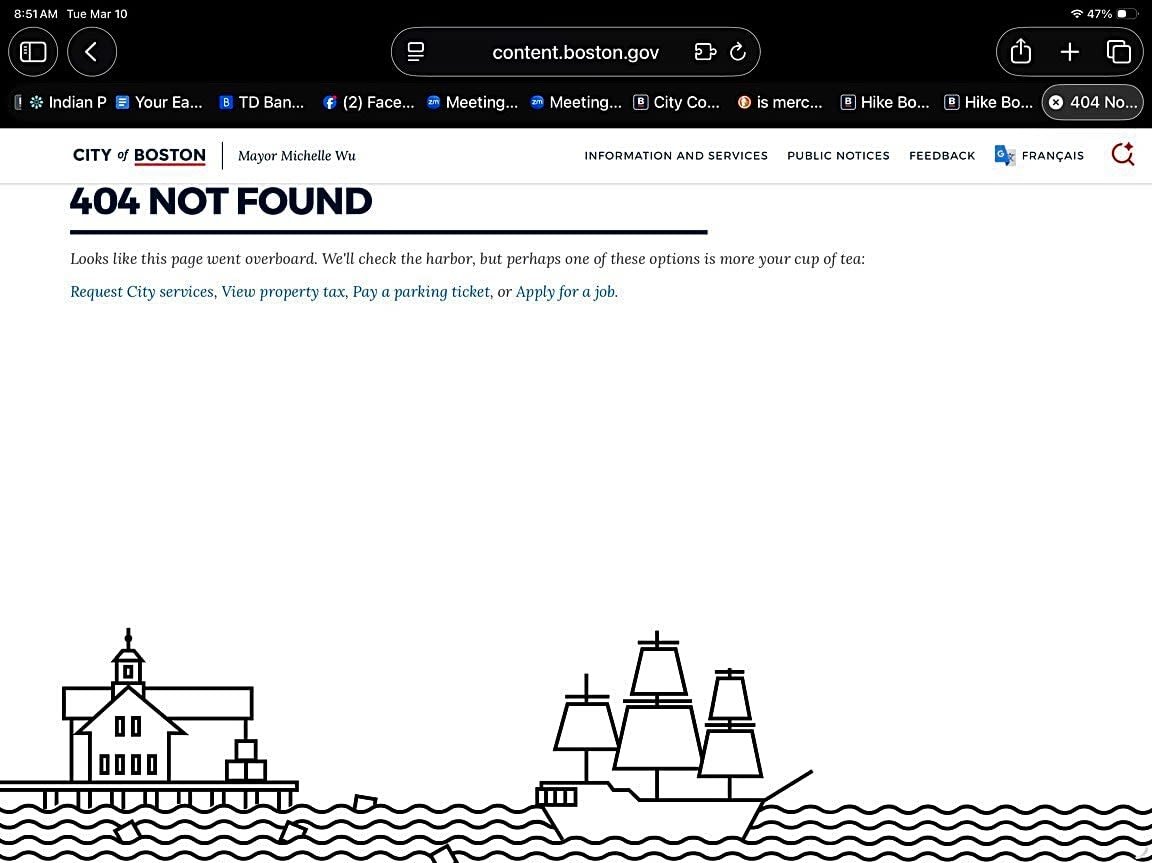This screenshot has height=863, width=1152.
Task: Open the Français language selector
Action: tap(1040, 156)
